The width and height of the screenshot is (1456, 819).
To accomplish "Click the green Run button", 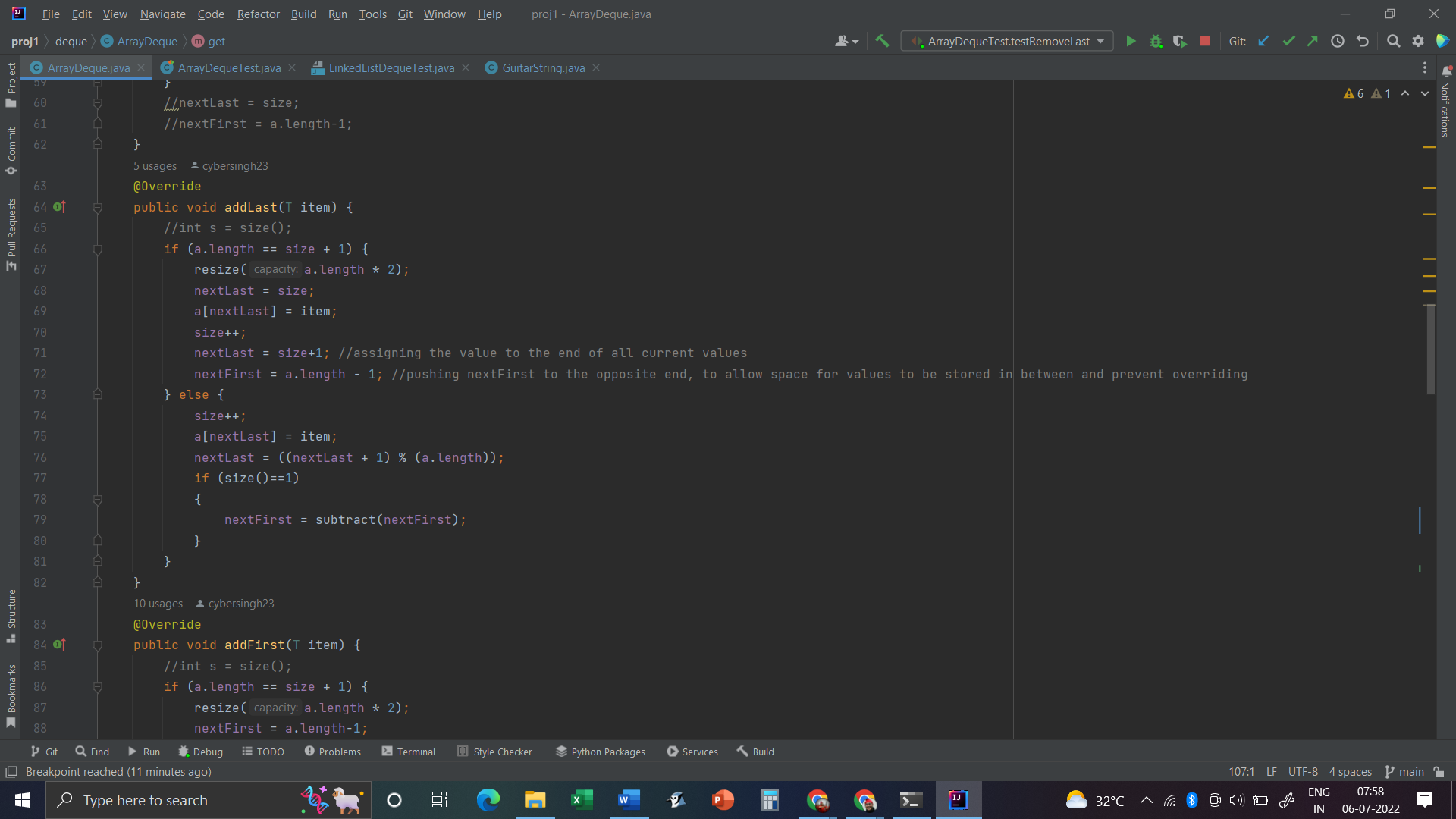I will tap(1131, 42).
